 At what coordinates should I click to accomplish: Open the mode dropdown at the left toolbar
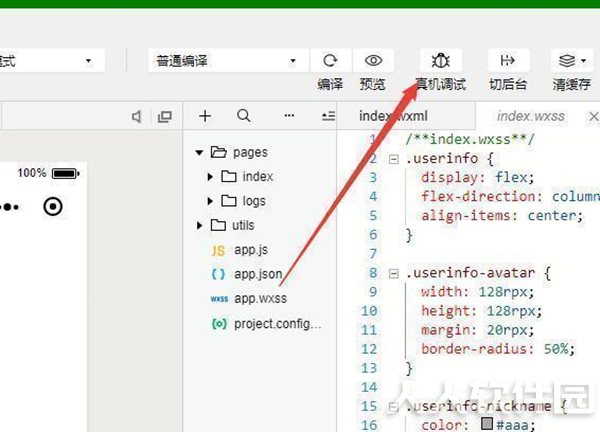click(52, 60)
